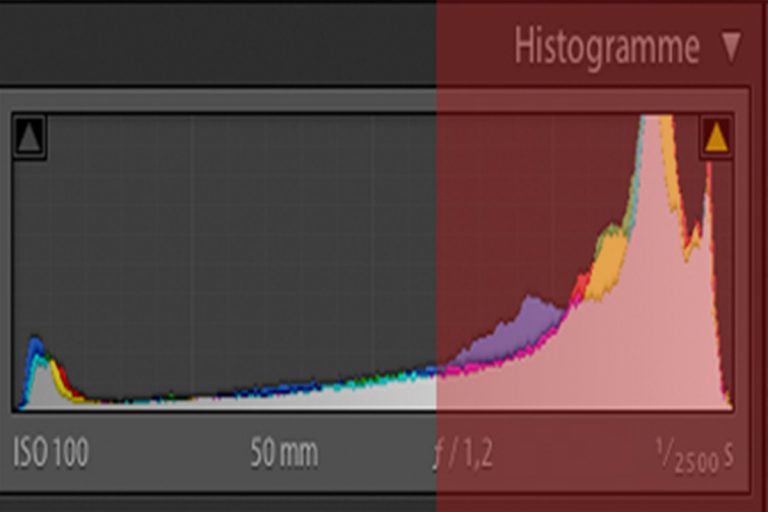
Task: Click the Histogramme panel title
Action: pos(607,48)
